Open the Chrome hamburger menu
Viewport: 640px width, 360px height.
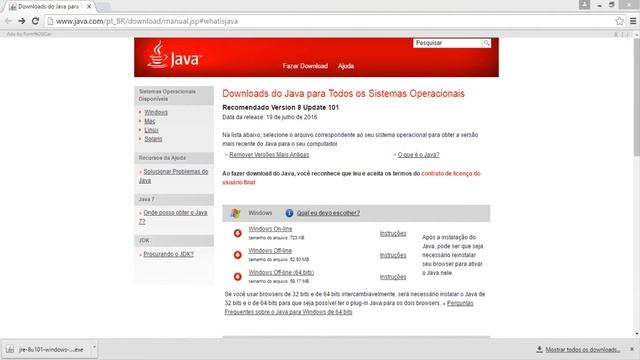point(633,21)
